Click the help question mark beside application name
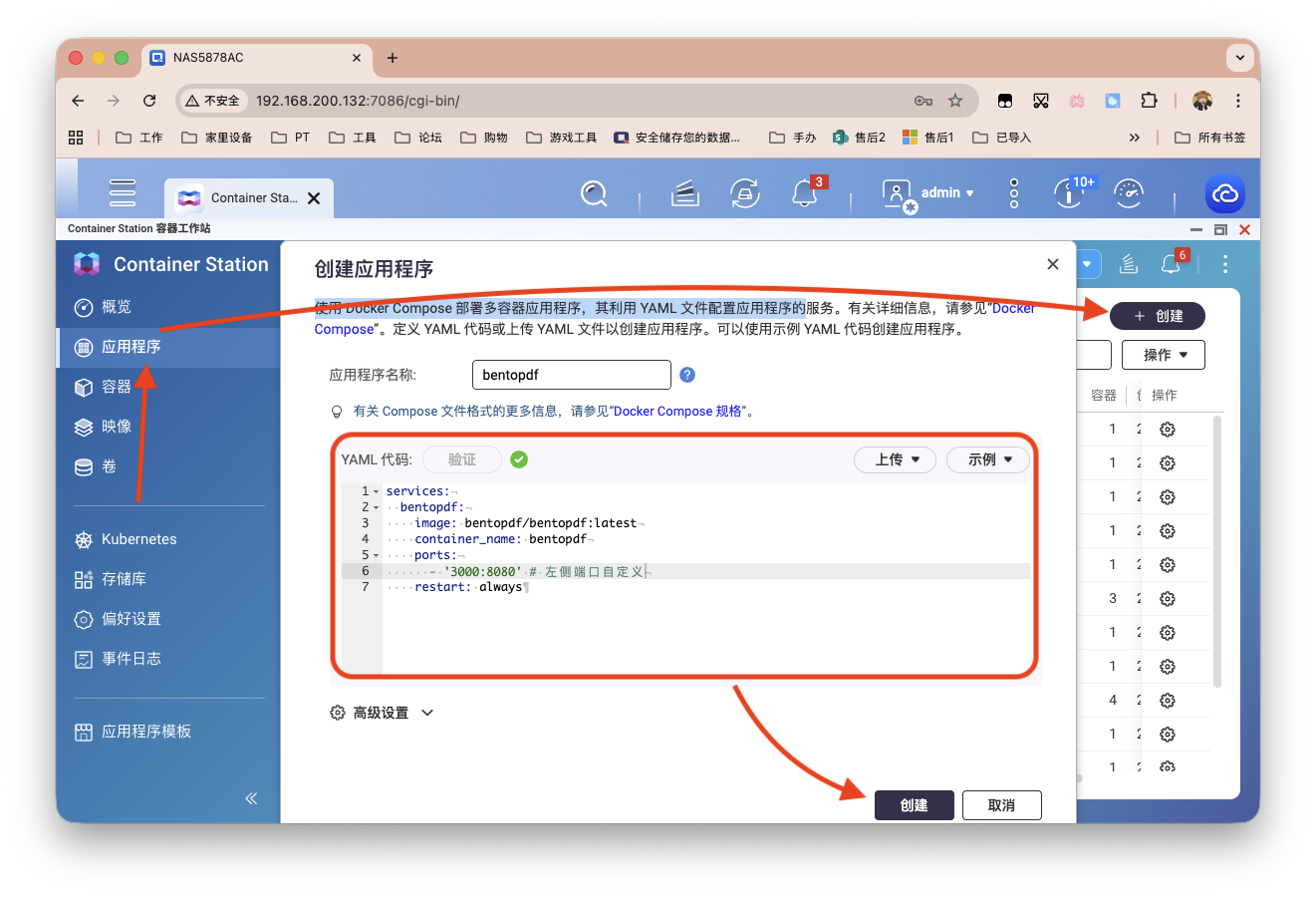 [x=686, y=374]
